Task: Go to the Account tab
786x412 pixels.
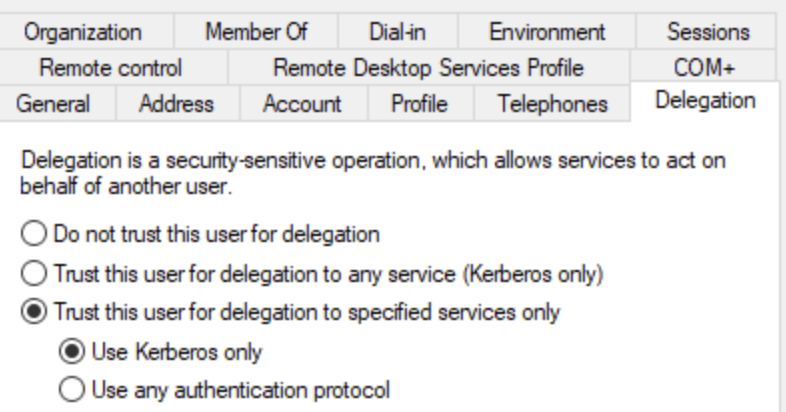Action: click(302, 104)
